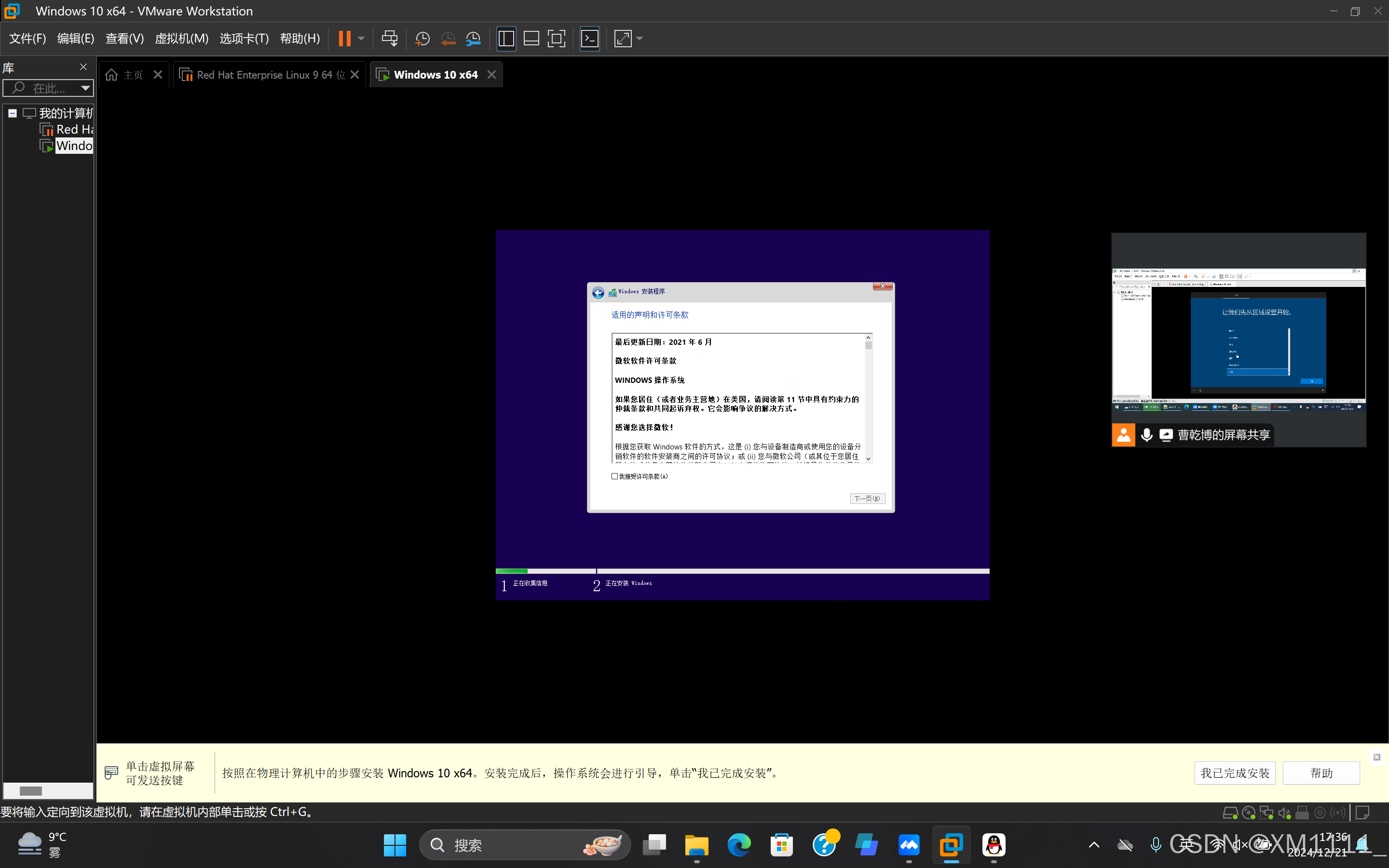
Task: Open the QQ penguin taskbar app
Action: [994, 845]
